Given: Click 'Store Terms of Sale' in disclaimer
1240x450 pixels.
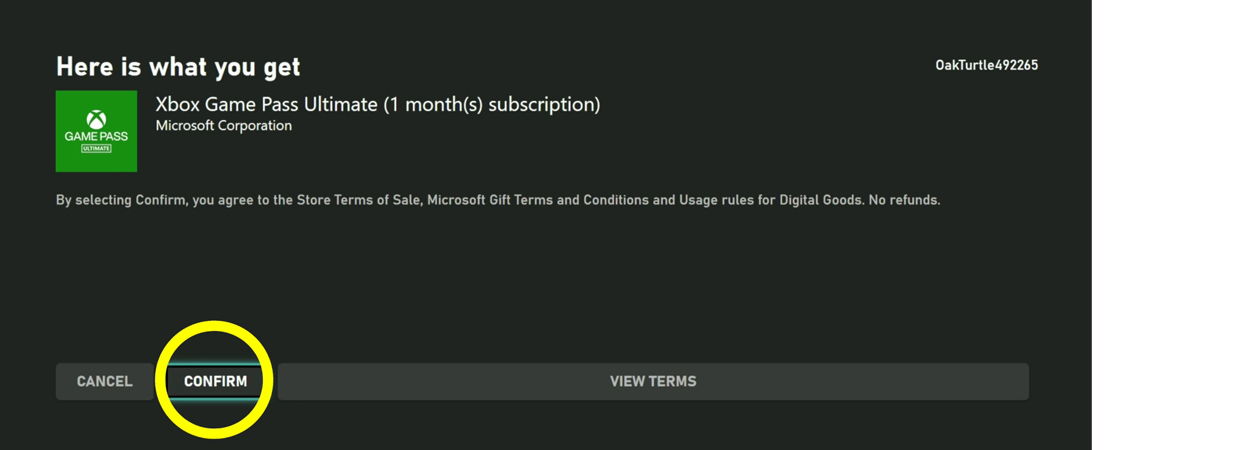Looking at the screenshot, I should [358, 200].
